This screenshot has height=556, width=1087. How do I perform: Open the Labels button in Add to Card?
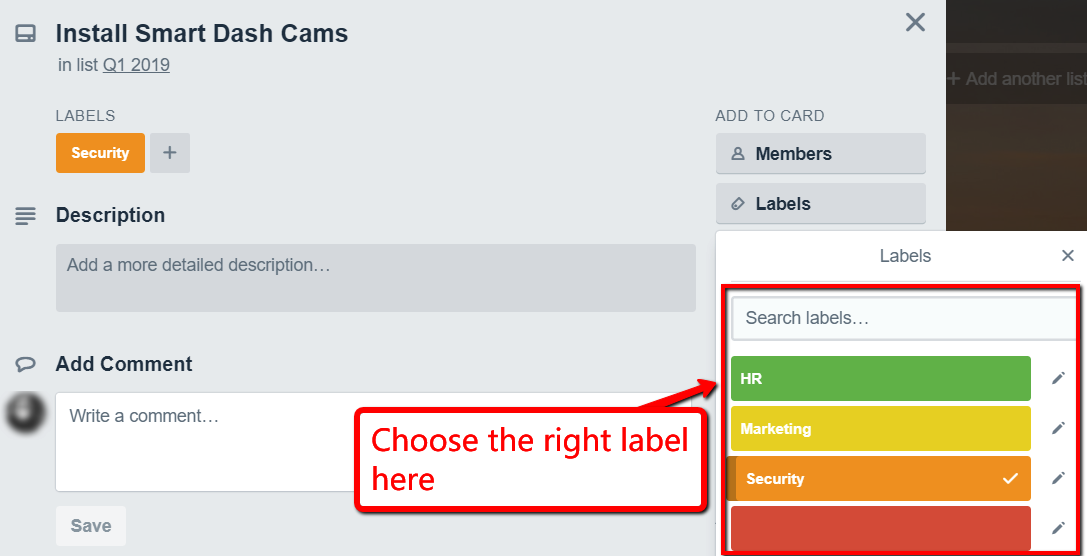click(820, 204)
